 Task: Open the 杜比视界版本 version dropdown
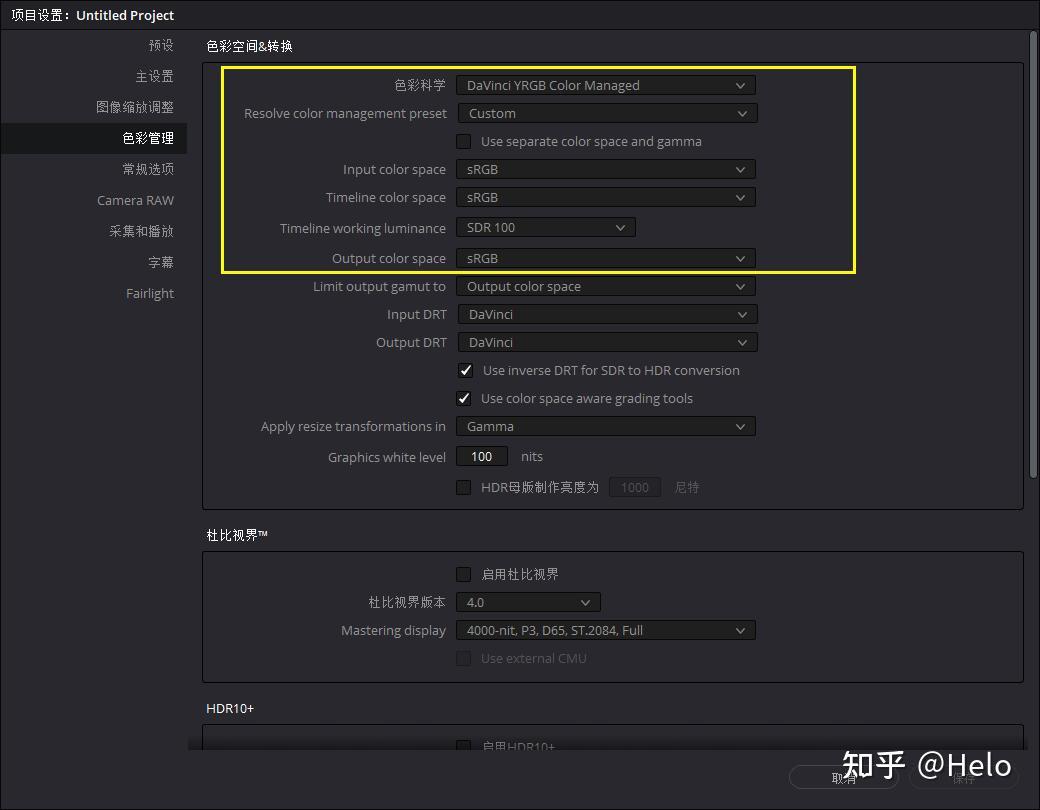pyautogui.click(x=528, y=602)
